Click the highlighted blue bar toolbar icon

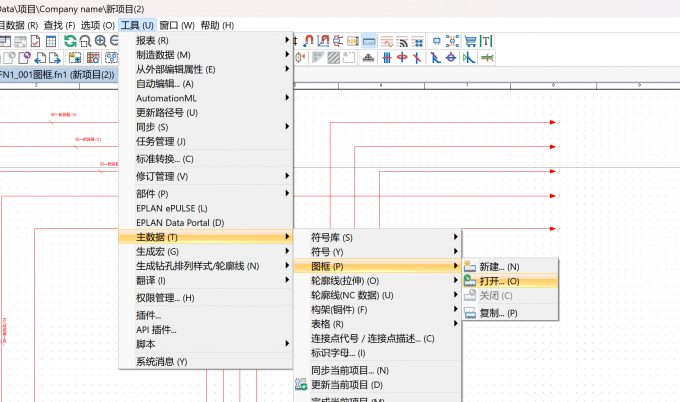point(369,41)
